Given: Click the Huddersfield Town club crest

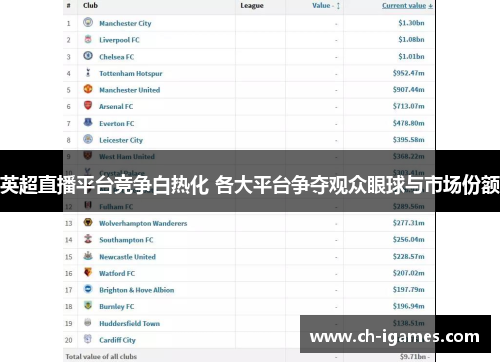Looking at the screenshot, I should point(88,322).
